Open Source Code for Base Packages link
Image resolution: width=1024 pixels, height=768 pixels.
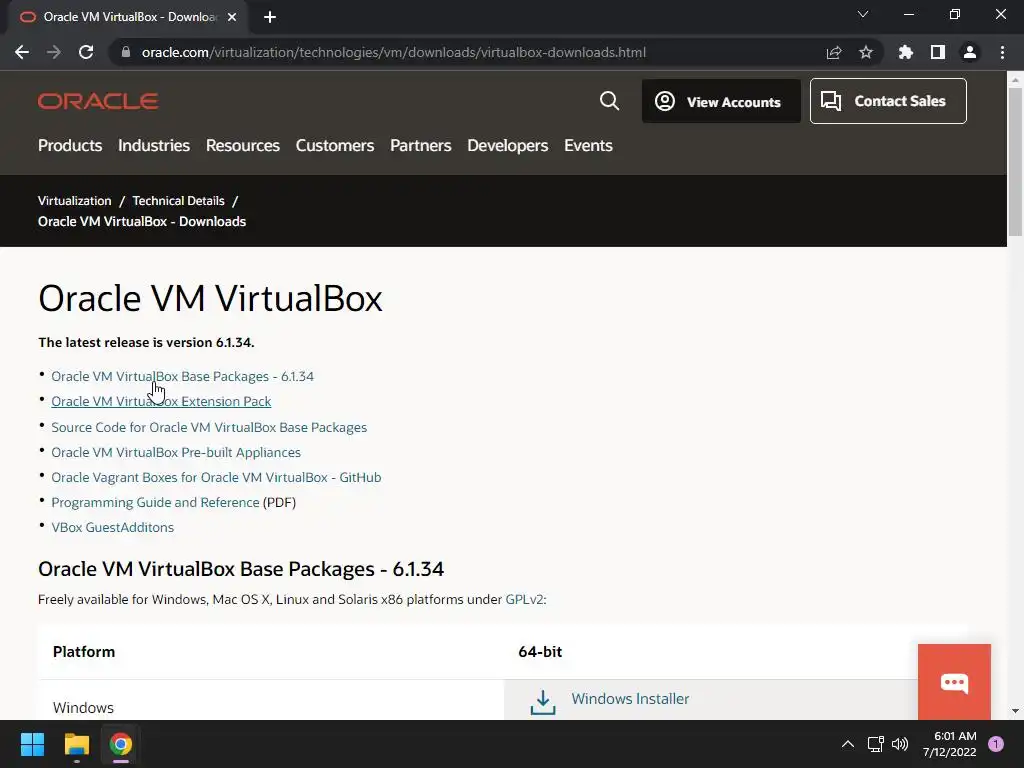point(209,427)
